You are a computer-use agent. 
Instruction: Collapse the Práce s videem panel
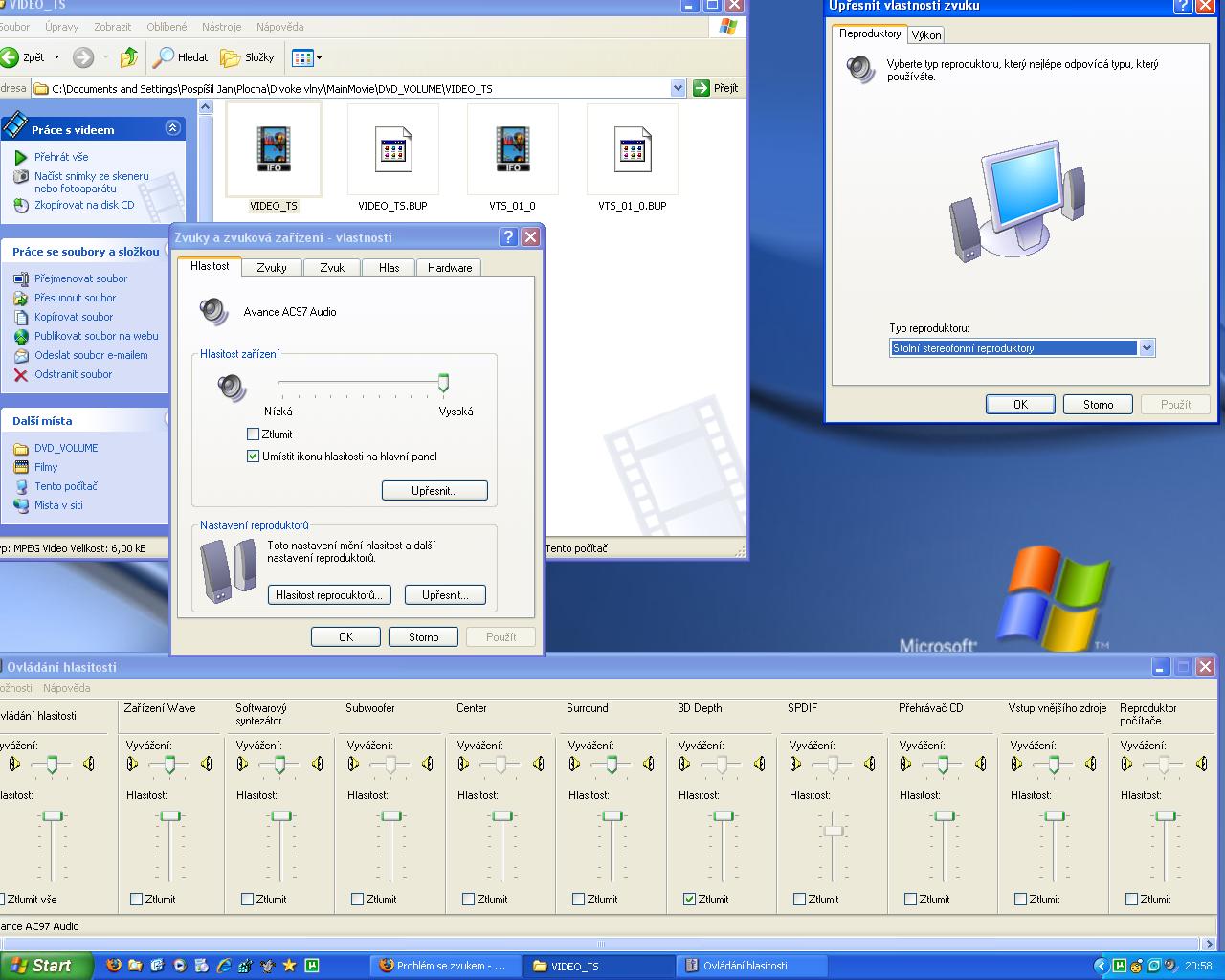pyautogui.click(x=172, y=128)
